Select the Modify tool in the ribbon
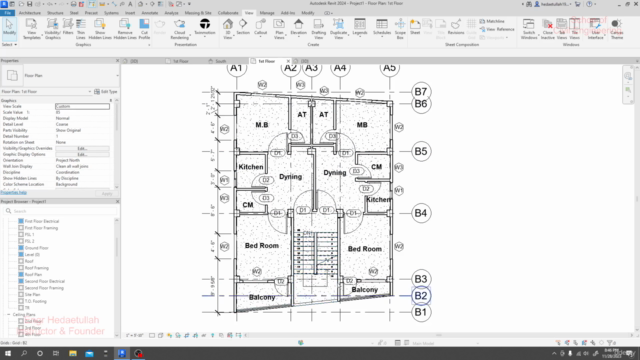 [9, 29]
